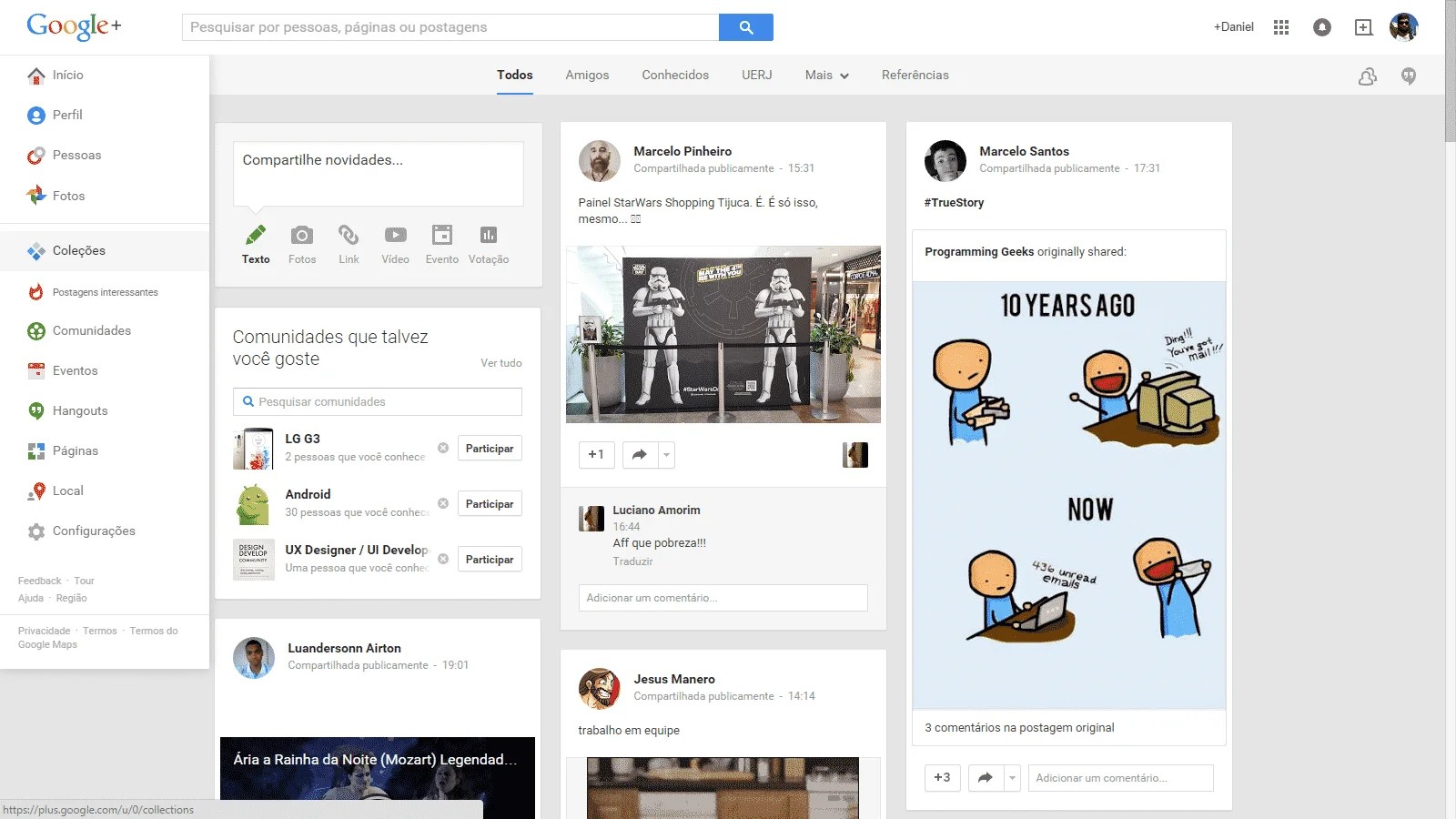1456x819 pixels.
Task: Click the Local map pin icon
Action: [36, 491]
